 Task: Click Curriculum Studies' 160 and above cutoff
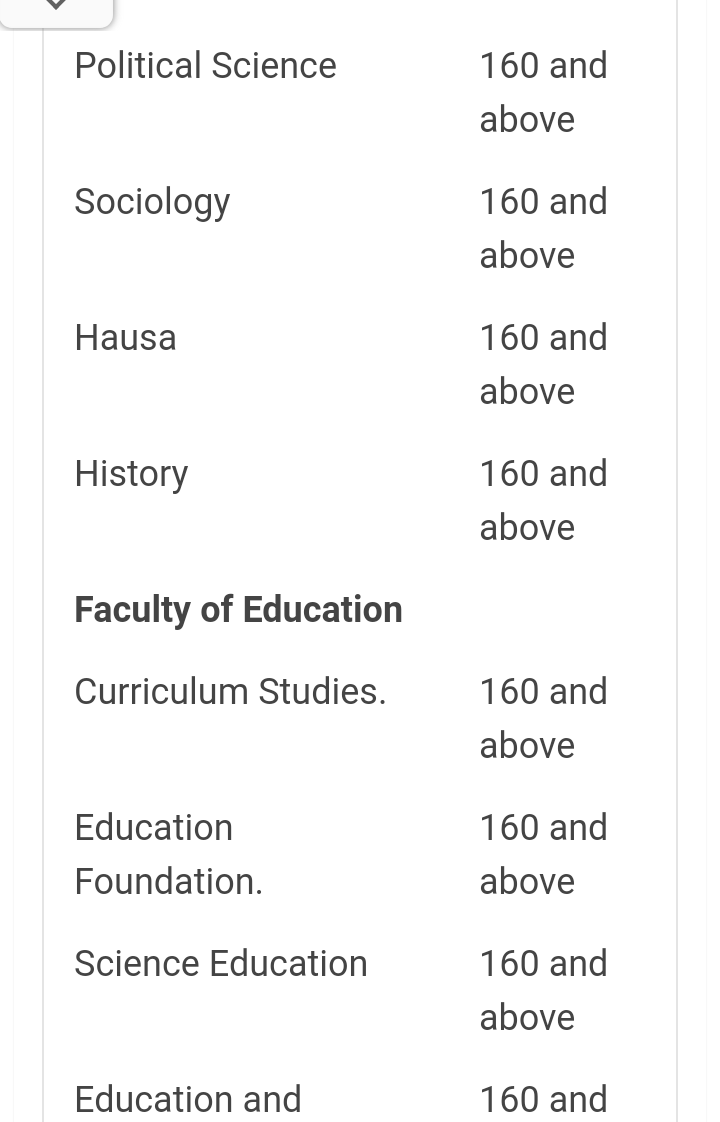point(543,718)
